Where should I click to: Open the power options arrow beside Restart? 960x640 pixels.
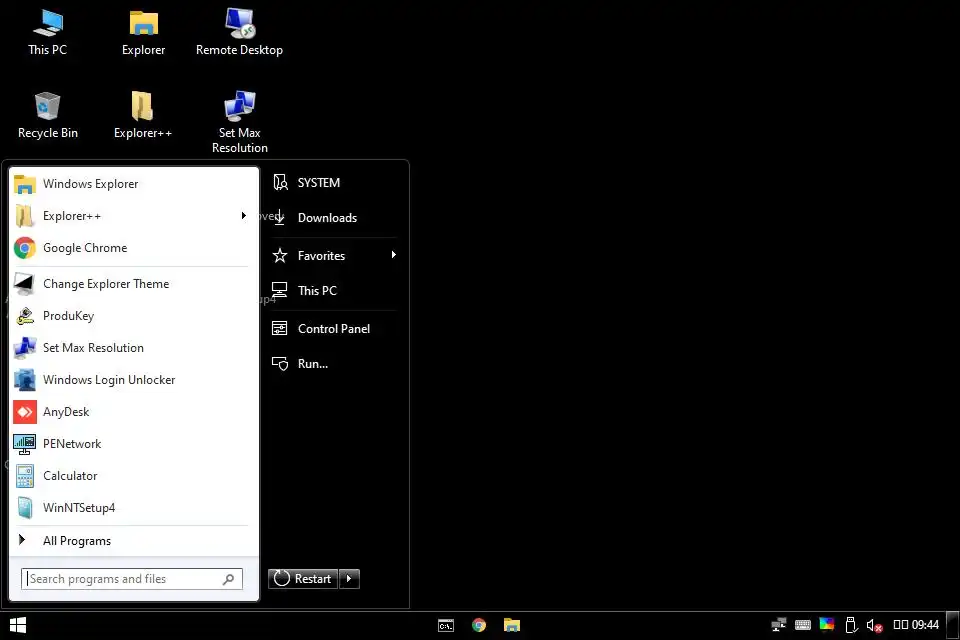pyautogui.click(x=349, y=579)
